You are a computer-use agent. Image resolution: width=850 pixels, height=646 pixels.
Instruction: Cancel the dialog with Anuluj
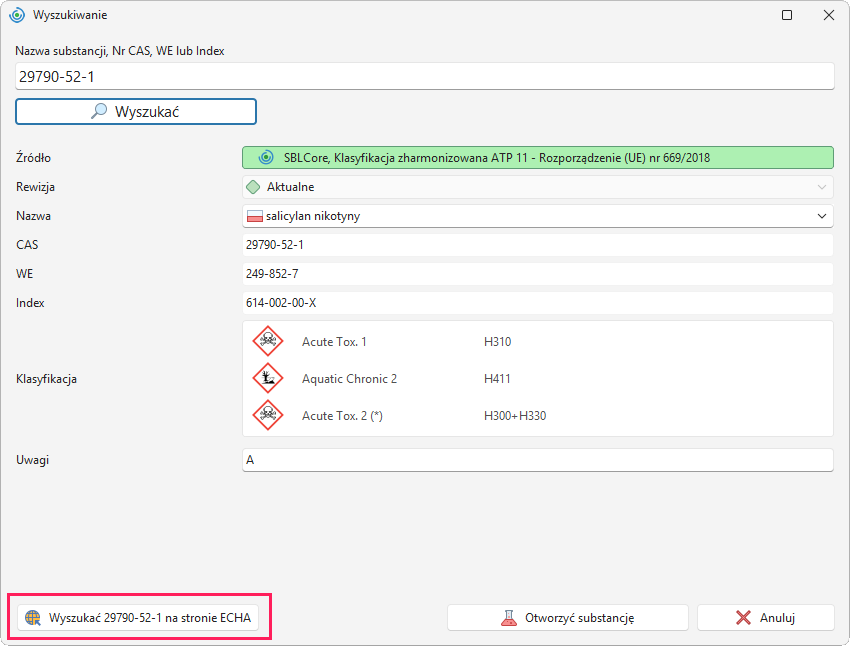click(x=765, y=618)
